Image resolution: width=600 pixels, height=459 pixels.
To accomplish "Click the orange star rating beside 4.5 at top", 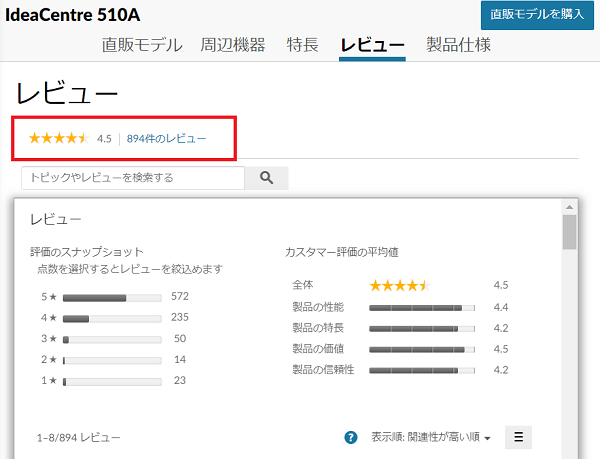I will click(x=59, y=138).
